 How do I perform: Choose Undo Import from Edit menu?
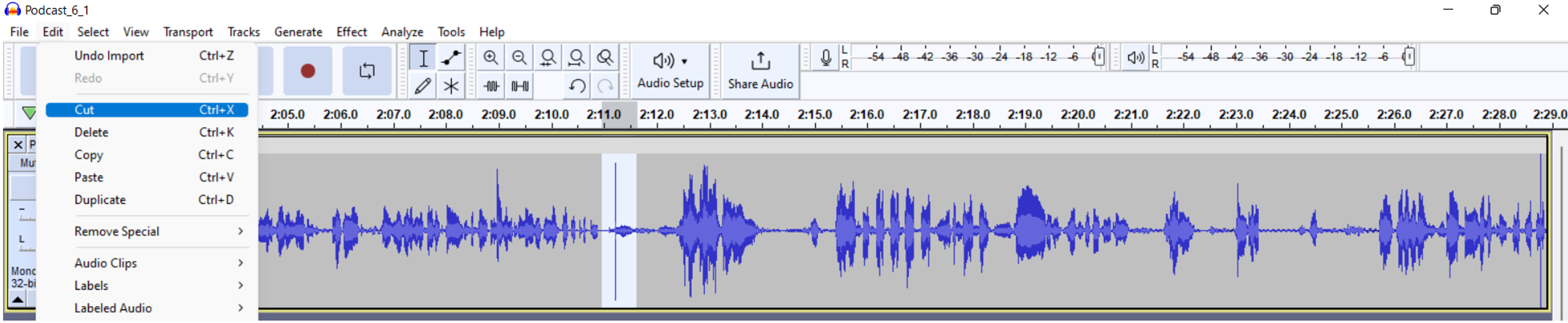click(147, 55)
